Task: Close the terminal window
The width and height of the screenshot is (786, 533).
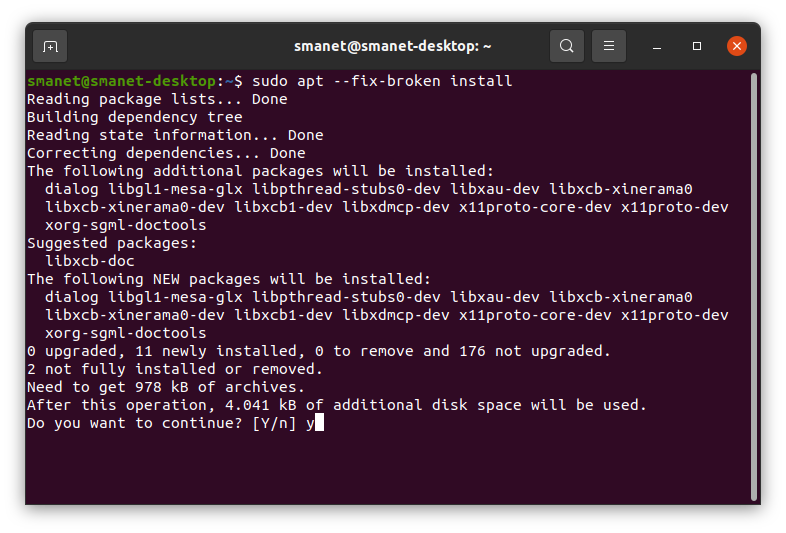Action: (736, 46)
